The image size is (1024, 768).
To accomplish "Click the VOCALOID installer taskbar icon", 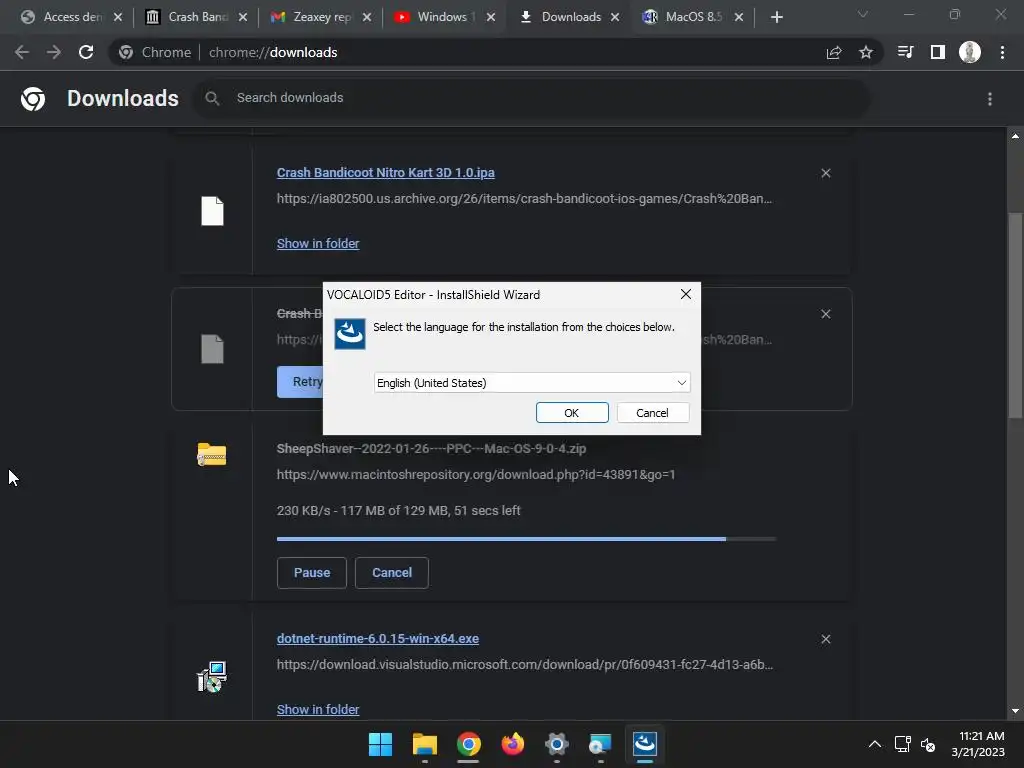I will (645, 744).
